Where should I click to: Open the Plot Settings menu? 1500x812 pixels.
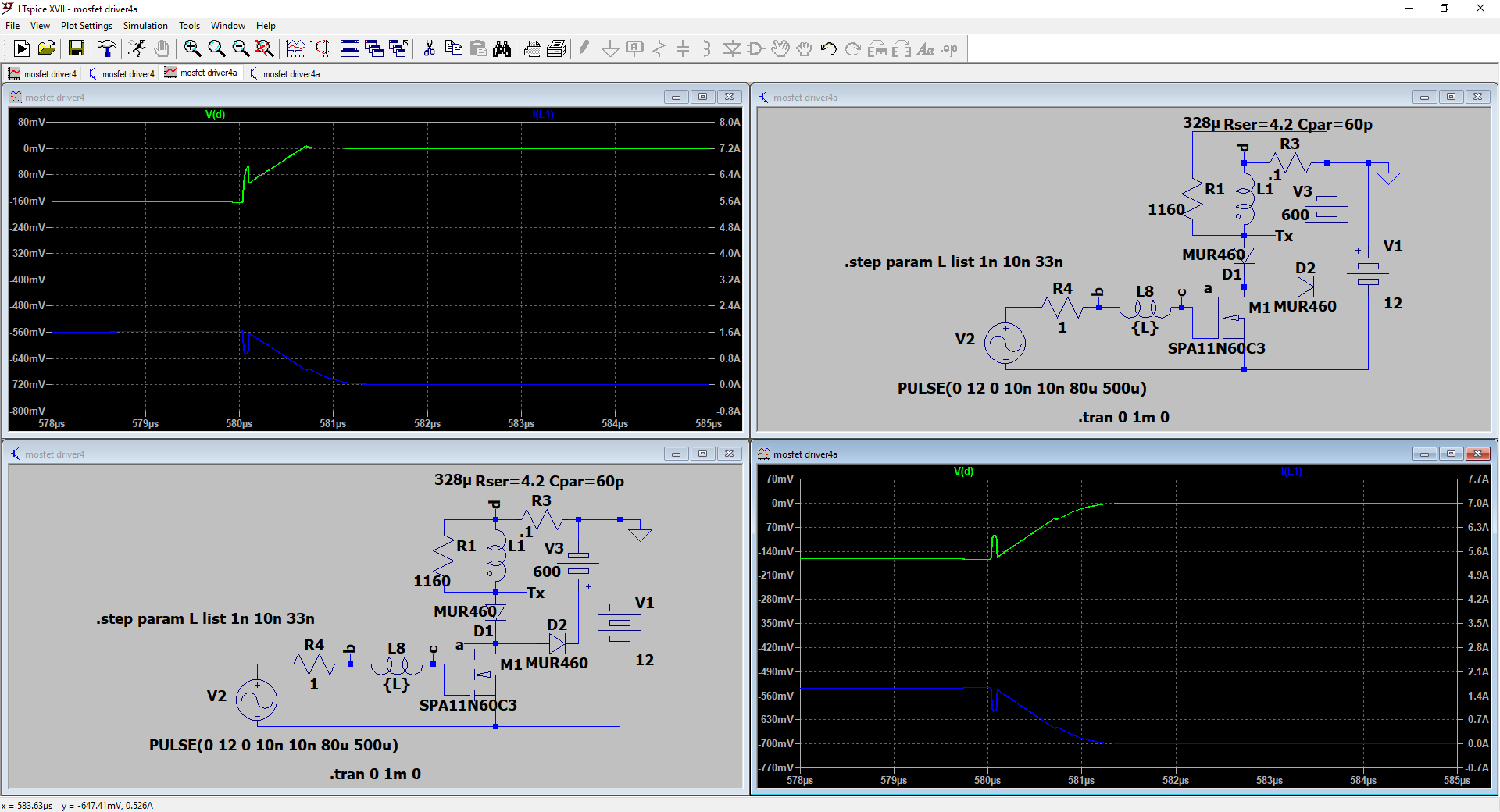point(86,26)
